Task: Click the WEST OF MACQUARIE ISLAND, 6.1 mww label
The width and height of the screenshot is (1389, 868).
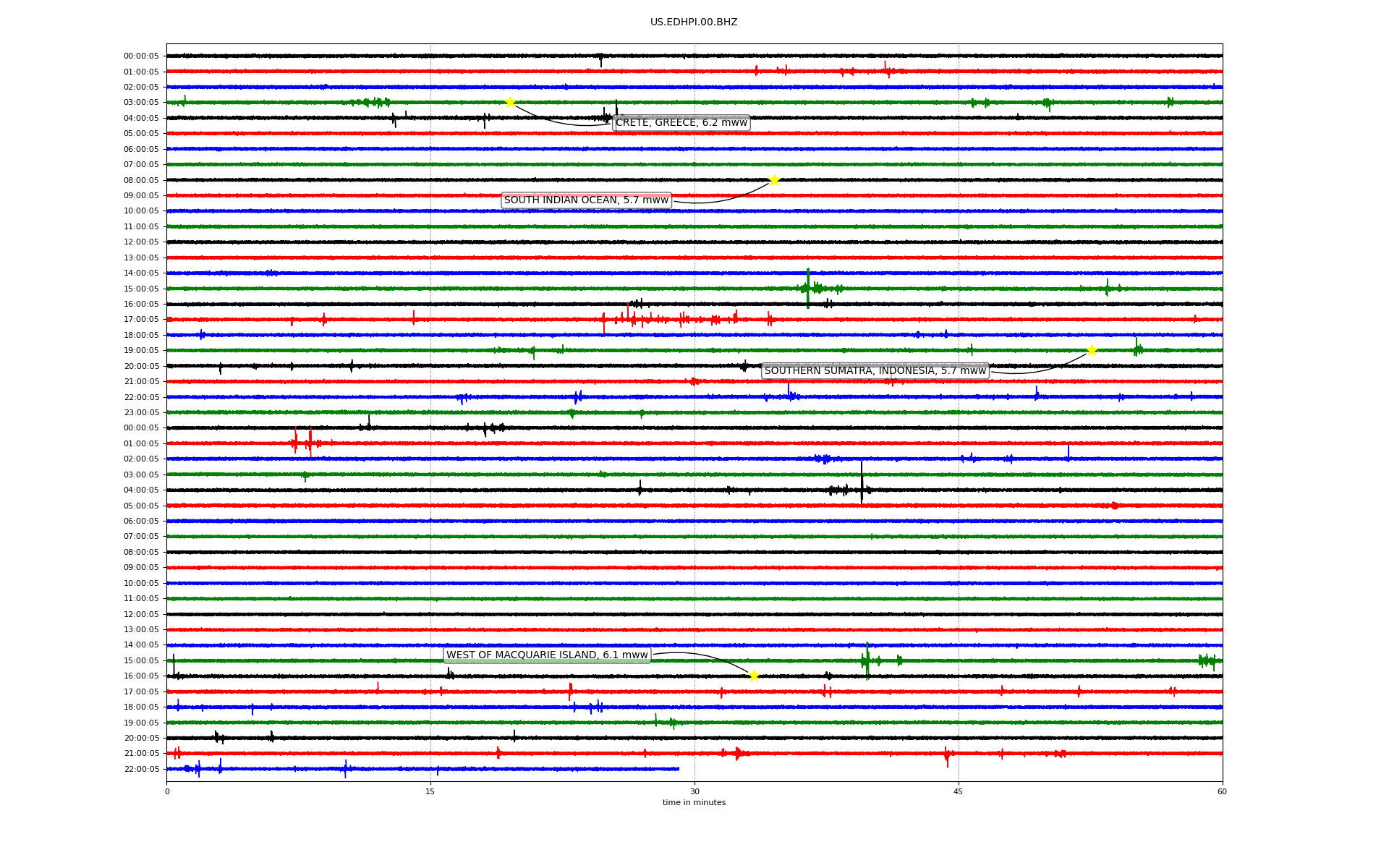Action: (x=547, y=655)
